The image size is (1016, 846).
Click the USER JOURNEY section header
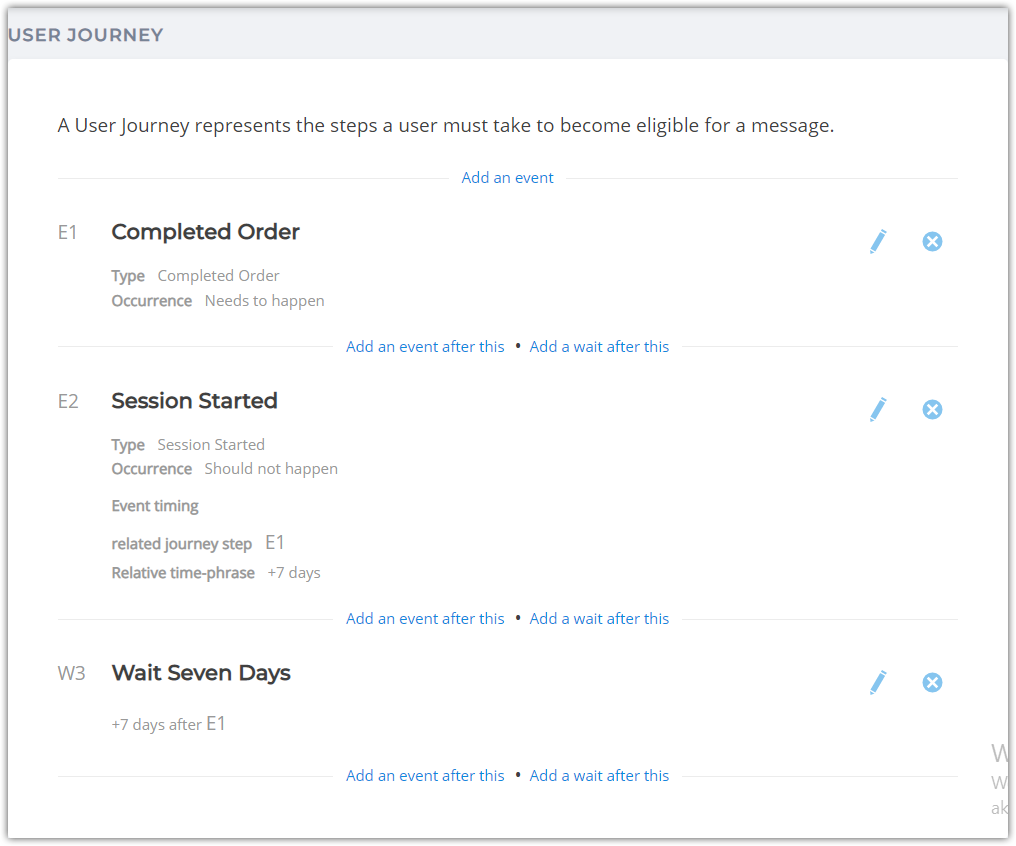pyautogui.click(x=86, y=35)
